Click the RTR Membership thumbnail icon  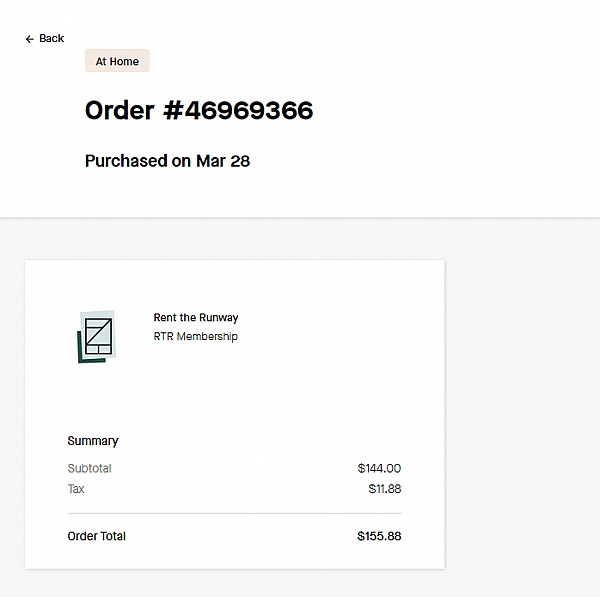[97, 336]
